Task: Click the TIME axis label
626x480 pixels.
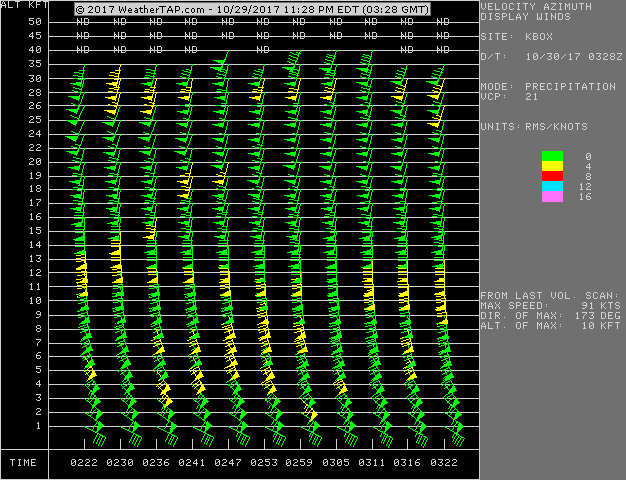Action: [23, 462]
